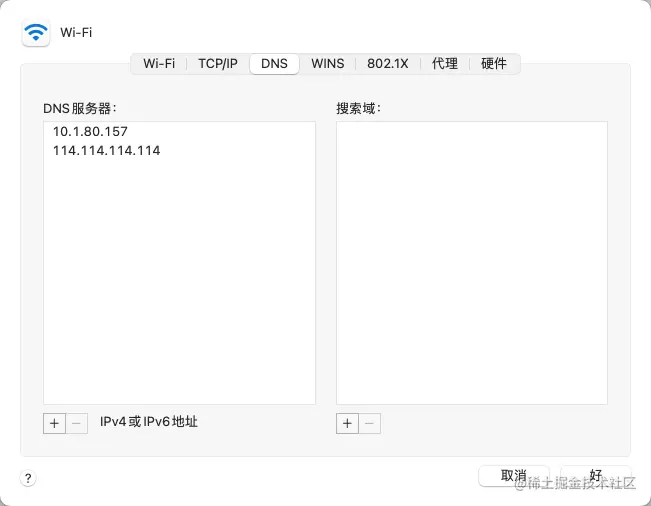The image size is (651, 506).
Task: Click the Wi-Fi icon in the header
Action: (x=36, y=32)
